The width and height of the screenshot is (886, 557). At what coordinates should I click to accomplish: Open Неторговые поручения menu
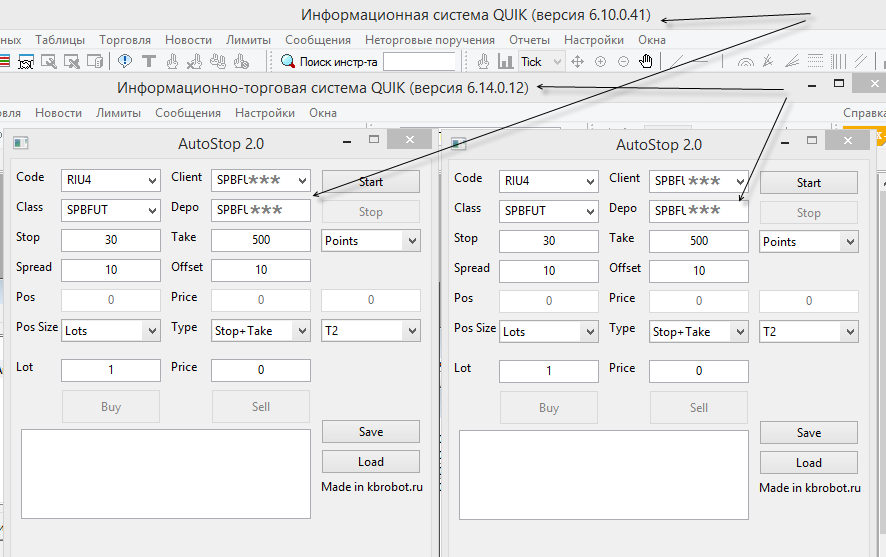pos(429,40)
